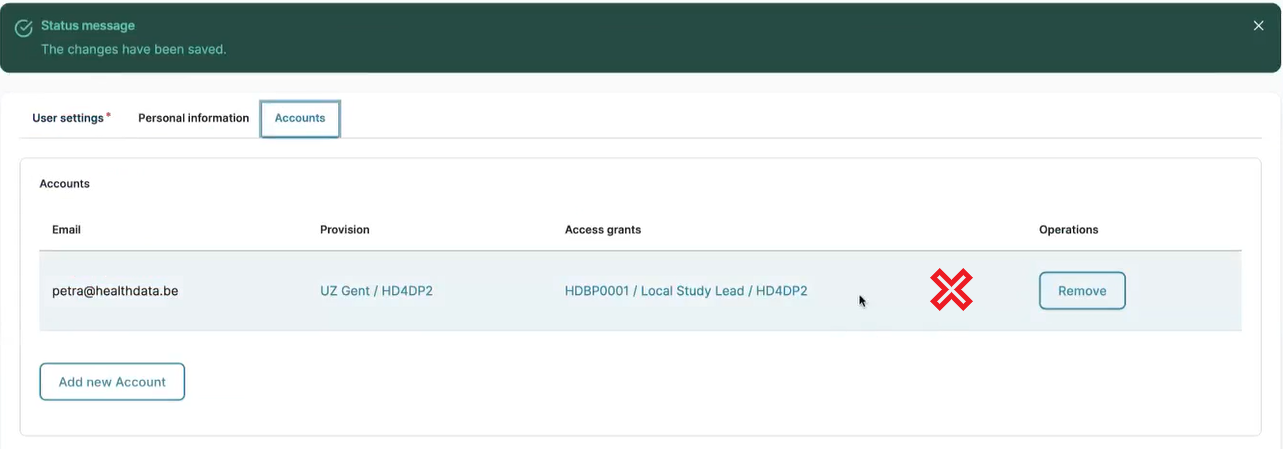Click the Provision column header
1283x449 pixels.
pos(344,230)
